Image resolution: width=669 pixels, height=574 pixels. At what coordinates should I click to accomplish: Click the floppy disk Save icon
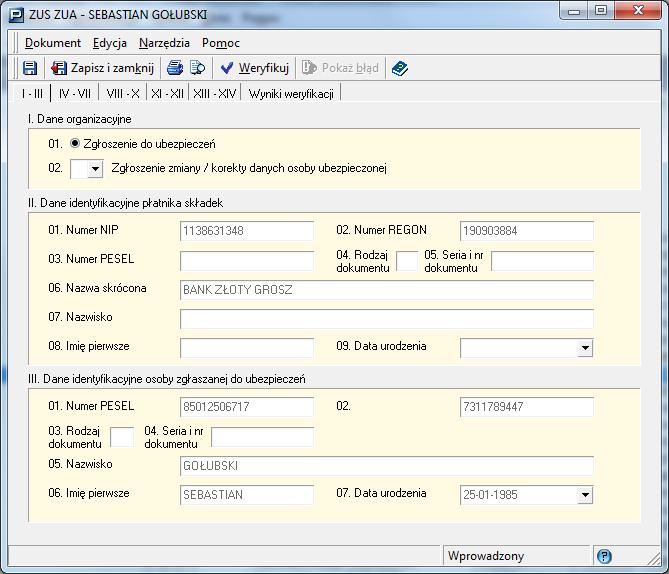pos(30,68)
